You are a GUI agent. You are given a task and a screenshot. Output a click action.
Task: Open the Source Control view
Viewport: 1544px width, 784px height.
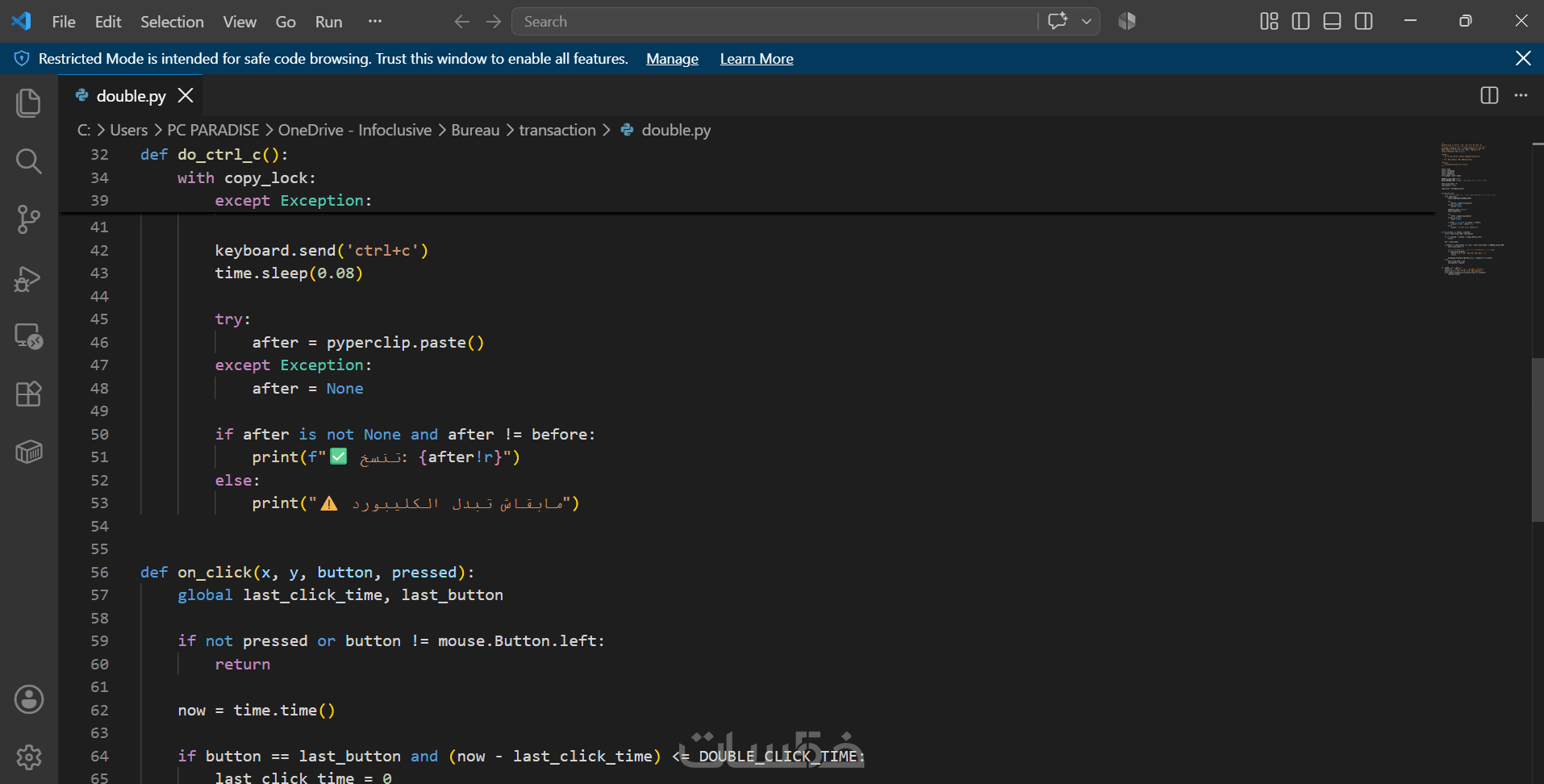(x=28, y=219)
